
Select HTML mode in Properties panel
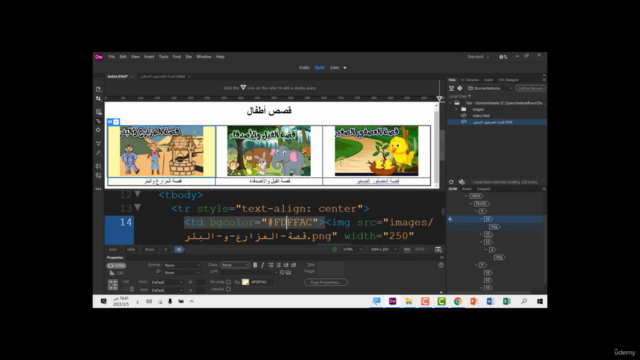117,266
